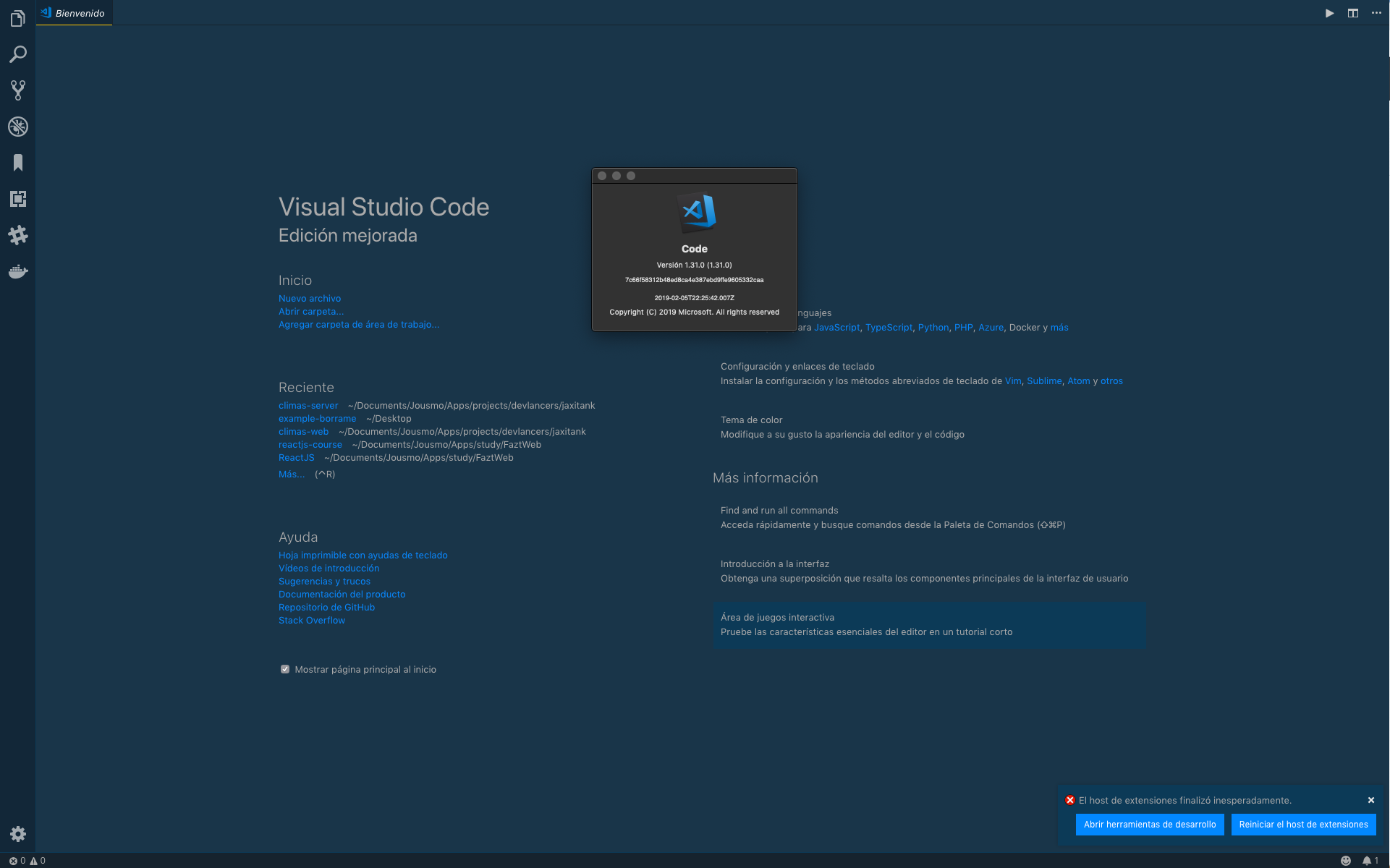1390x868 pixels.
Task: Toggle 'Mostrar página principal al inicio' checkbox
Action: 285,669
